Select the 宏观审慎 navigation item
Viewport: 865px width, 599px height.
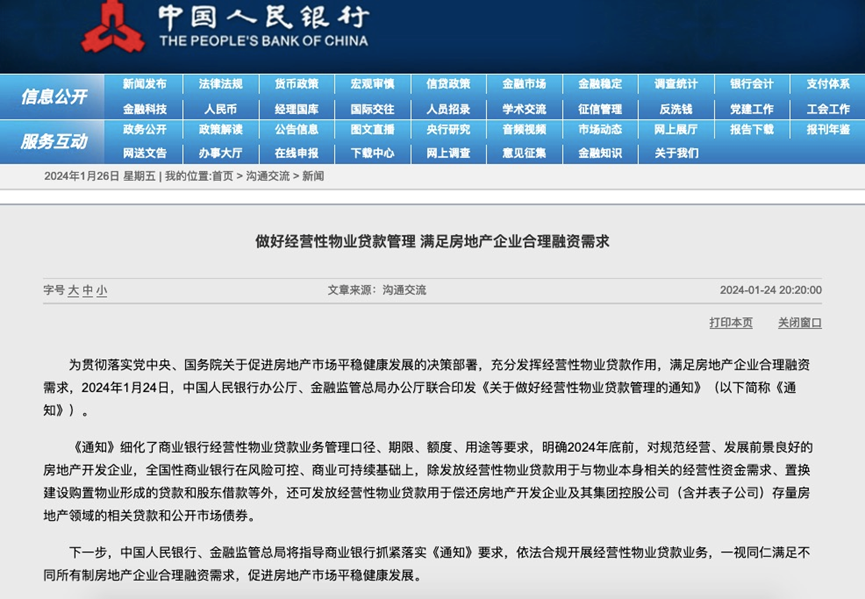pyautogui.click(x=372, y=84)
